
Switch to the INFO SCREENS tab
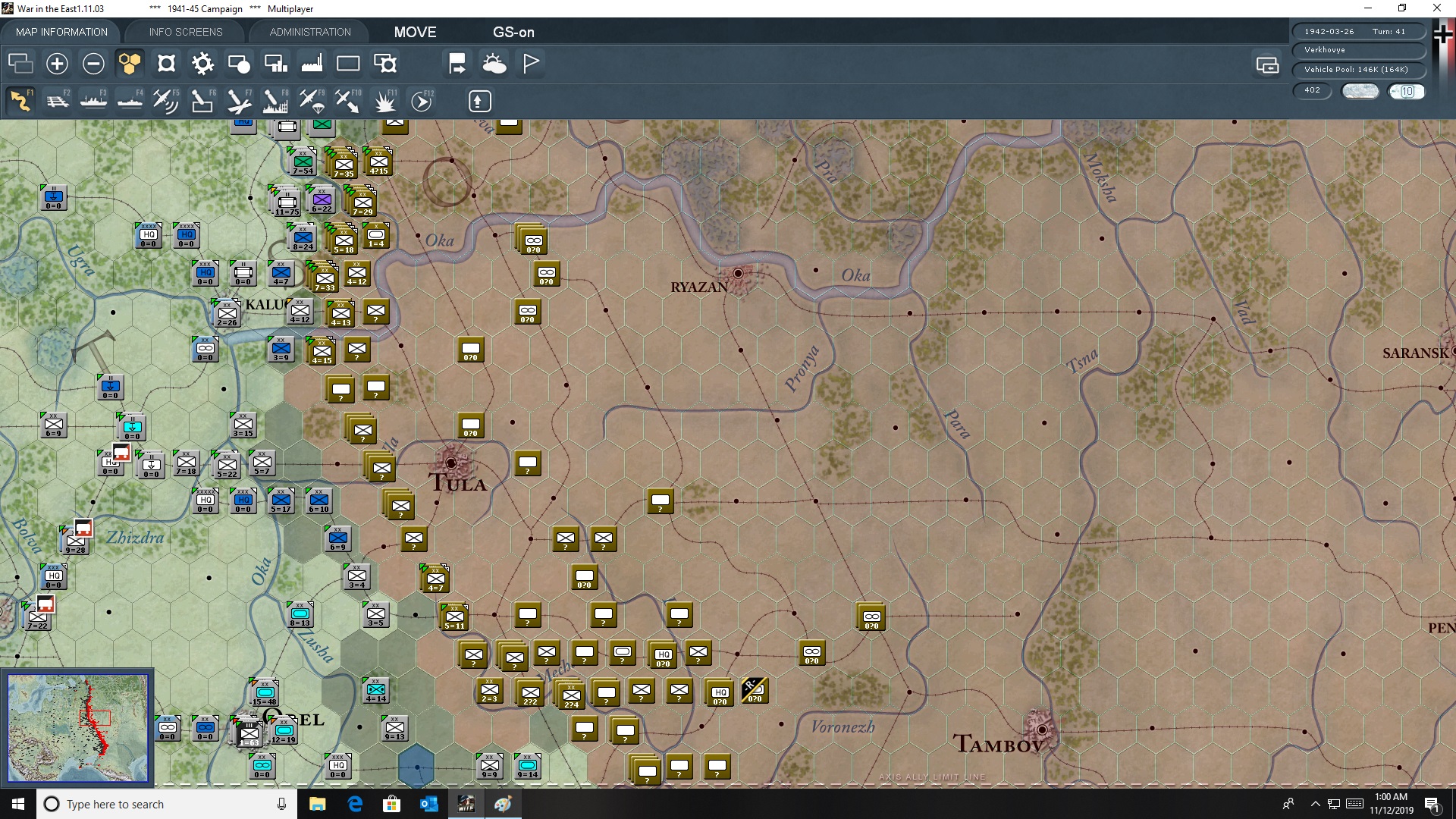186,32
